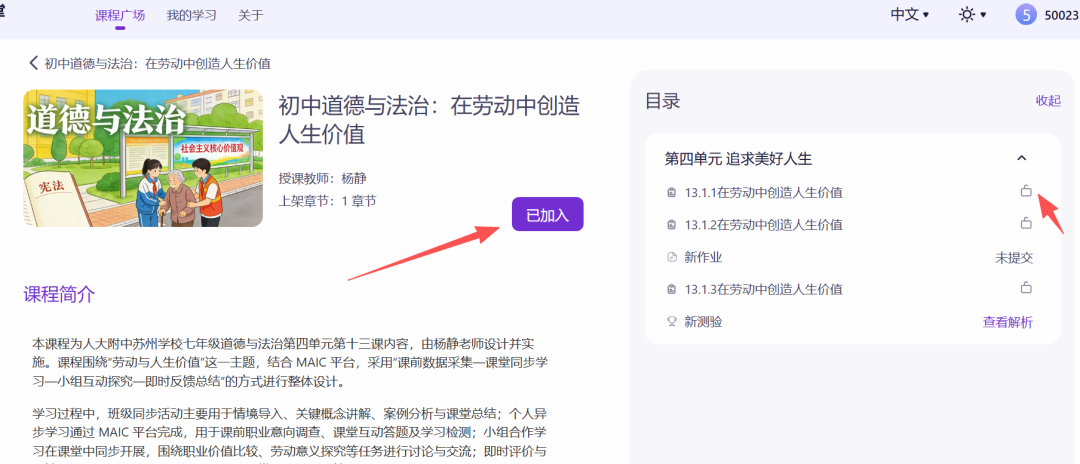Viewport: 1080px width, 464px height.
Task: Collapse the 第四单元 追求美好人生 chevron
Action: point(1022,158)
